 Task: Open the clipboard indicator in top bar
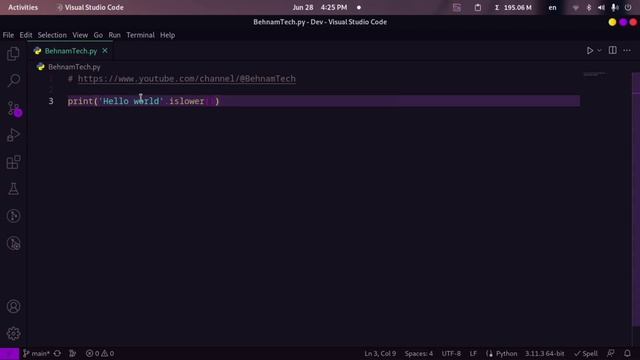[478, 7]
